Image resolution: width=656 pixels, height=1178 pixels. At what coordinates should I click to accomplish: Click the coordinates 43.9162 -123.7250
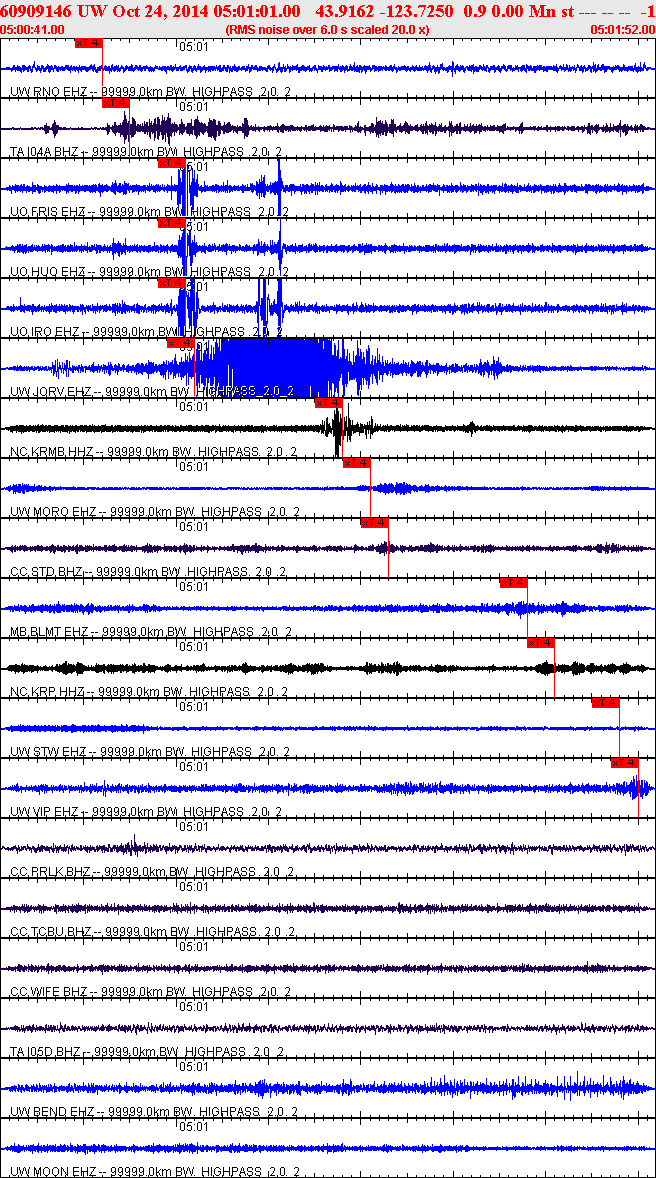(385, 11)
